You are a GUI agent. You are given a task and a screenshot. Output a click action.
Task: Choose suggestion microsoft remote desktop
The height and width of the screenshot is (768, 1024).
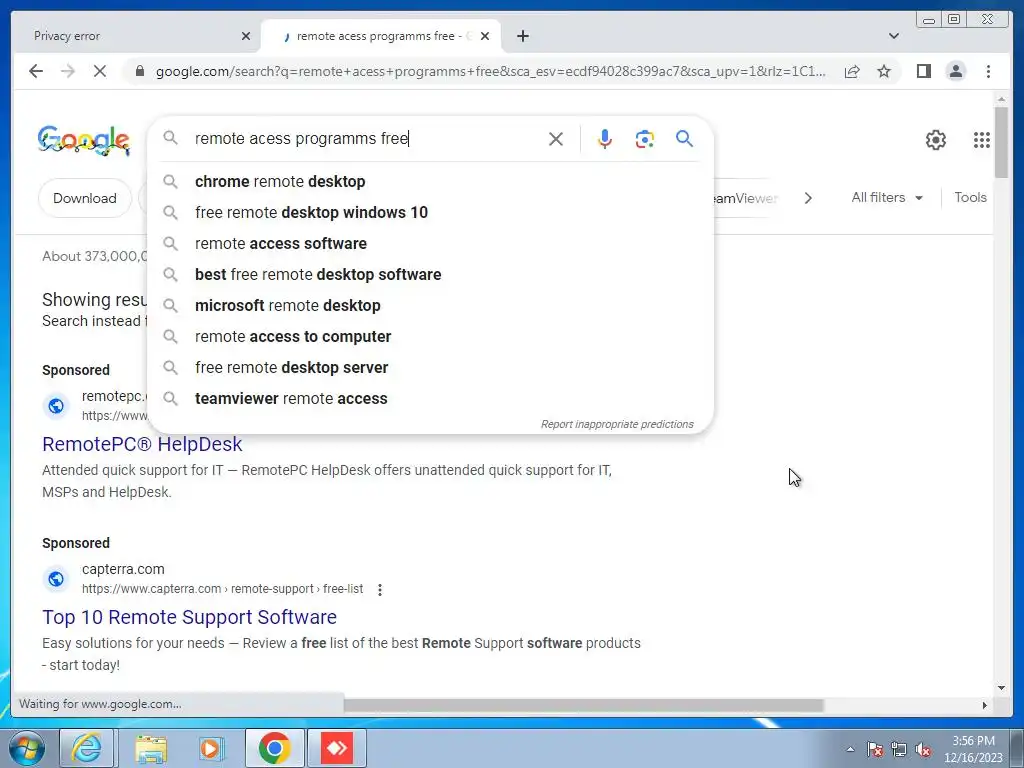click(431, 306)
